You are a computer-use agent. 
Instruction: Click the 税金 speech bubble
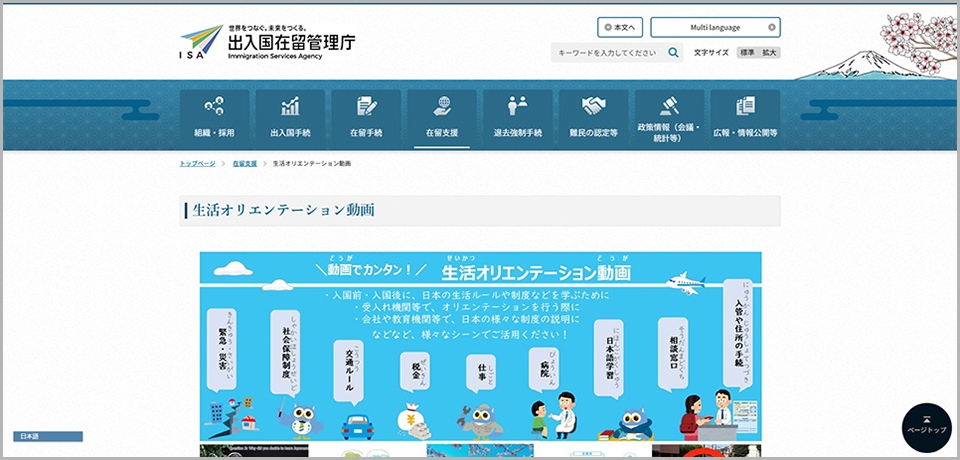click(x=415, y=372)
